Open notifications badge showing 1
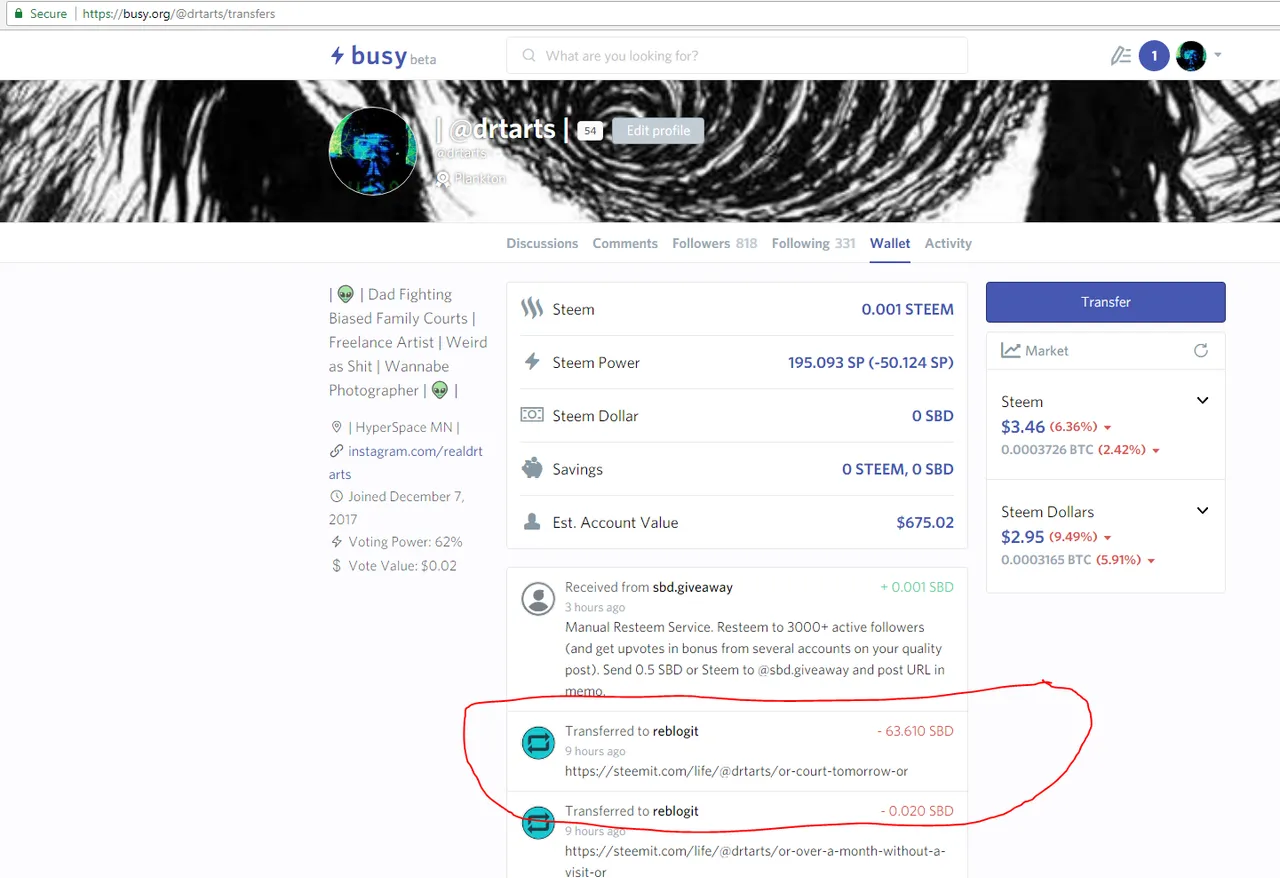The height and width of the screenshot is (878, 1280). (1154, 56)
